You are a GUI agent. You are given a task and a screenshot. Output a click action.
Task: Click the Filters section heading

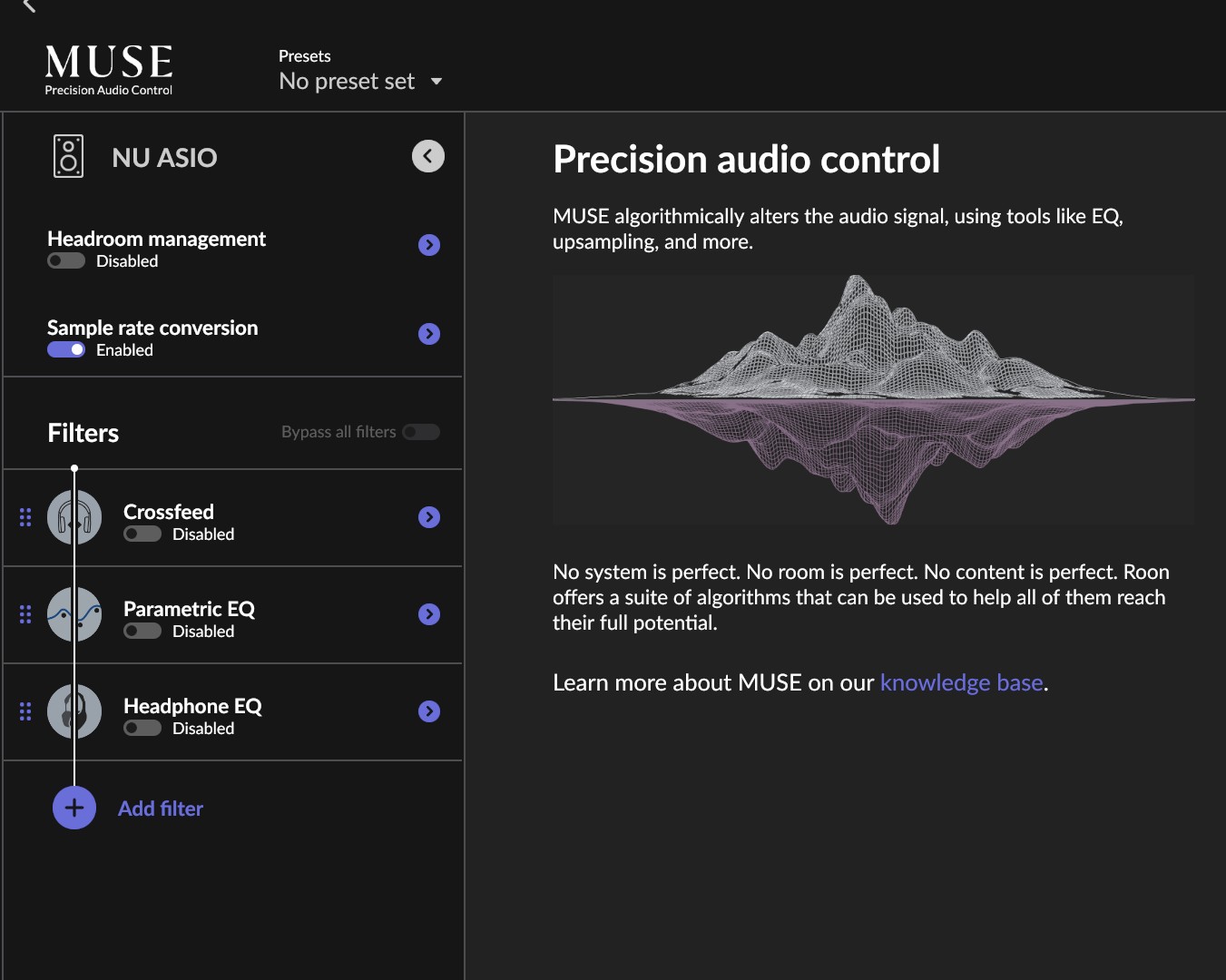[83, 433]
